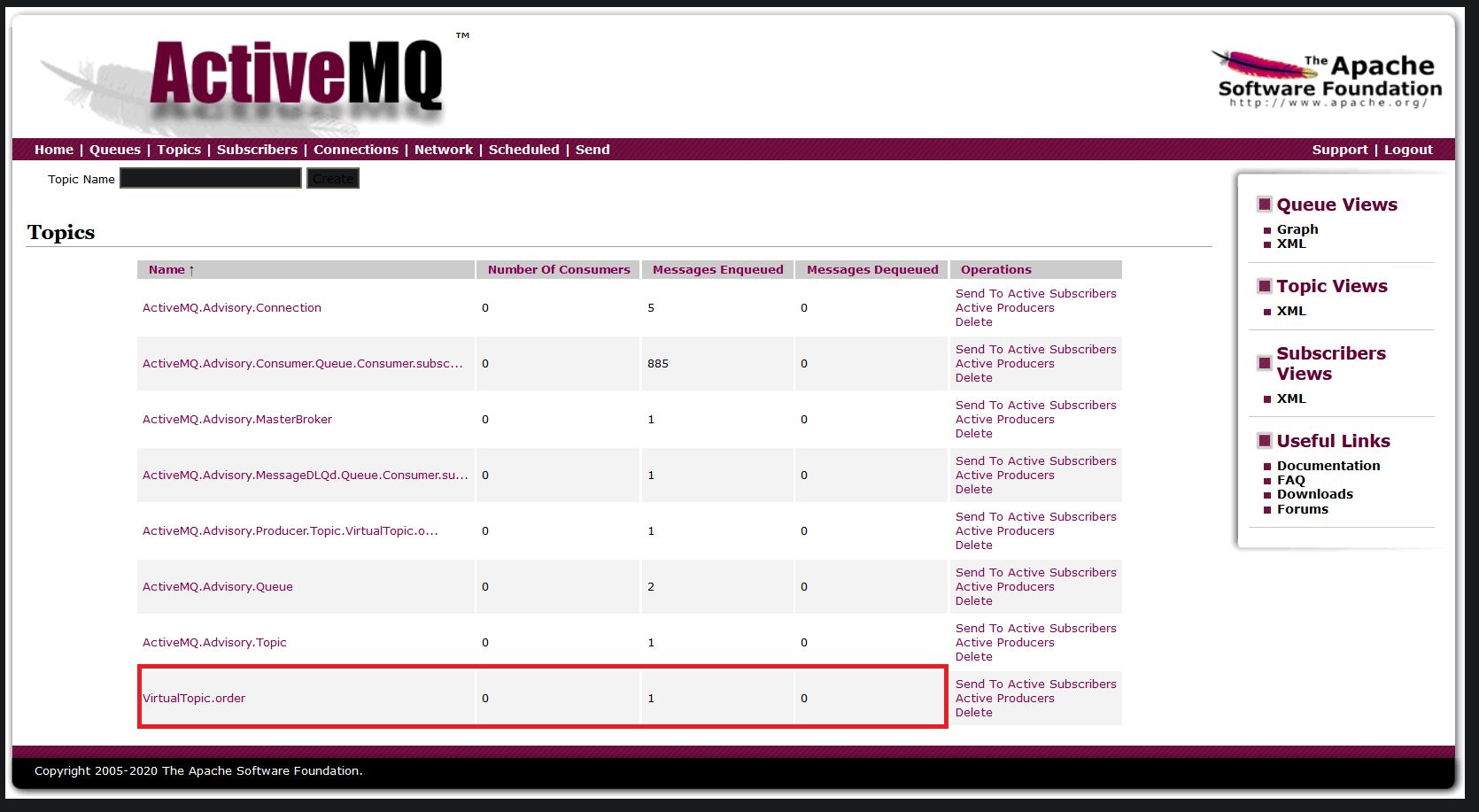Click enqueued count 5 for ActiveMQ.Advisory.Connection
Screen dimensions: 1479x812
click(x=651, y=307)
